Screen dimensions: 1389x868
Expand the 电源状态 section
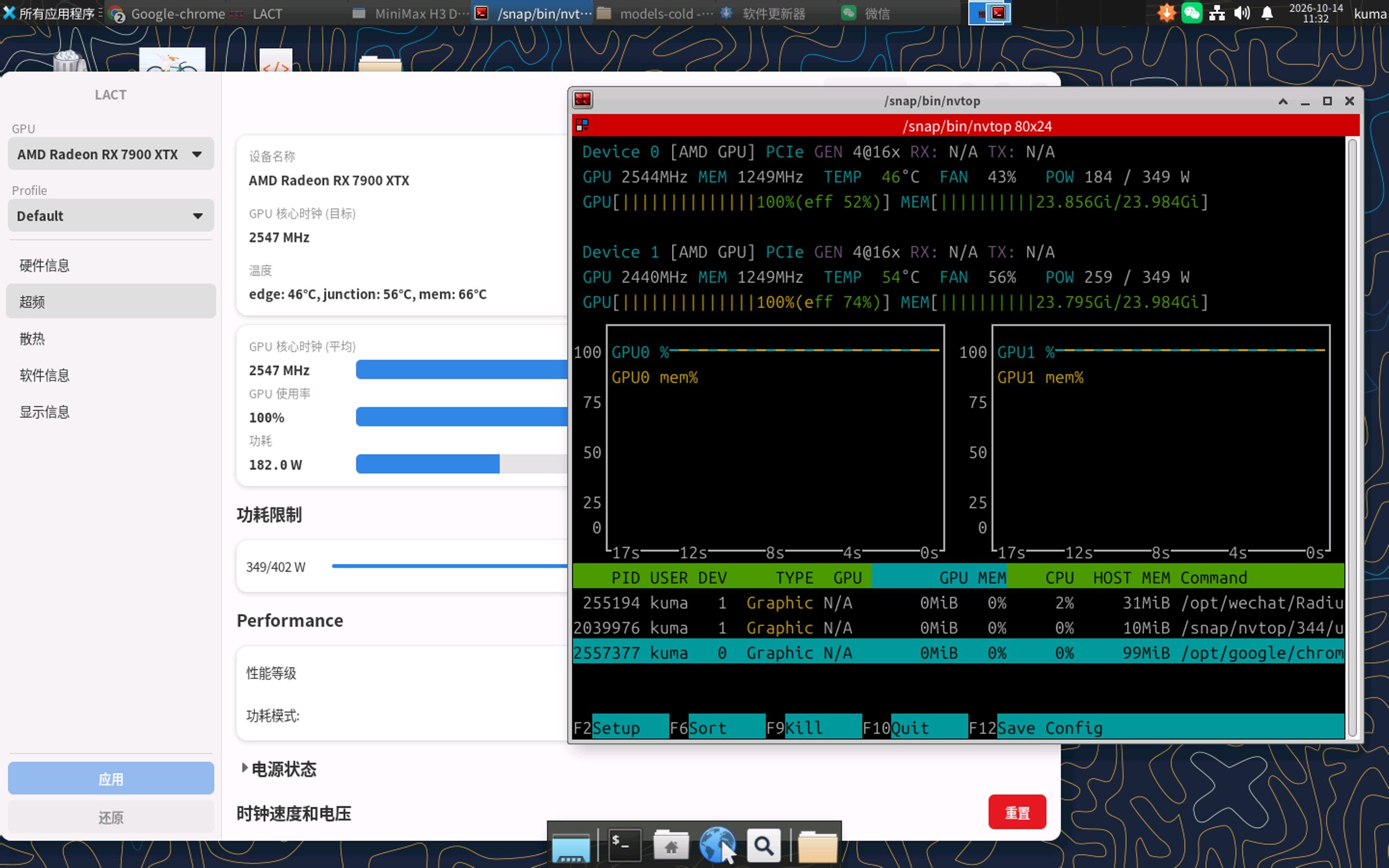point(279,769)
